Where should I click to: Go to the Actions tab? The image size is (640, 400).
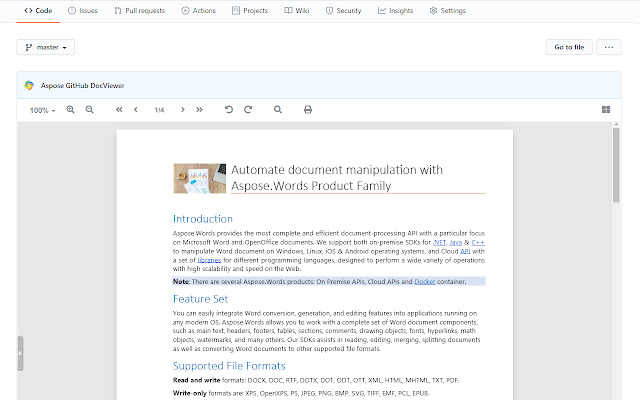pos(198,11)
